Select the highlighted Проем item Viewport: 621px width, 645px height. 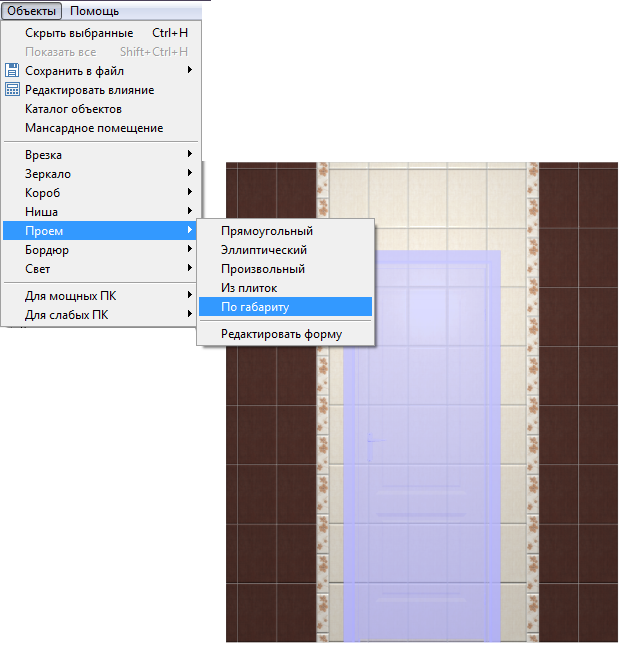(x=100, y=230)
